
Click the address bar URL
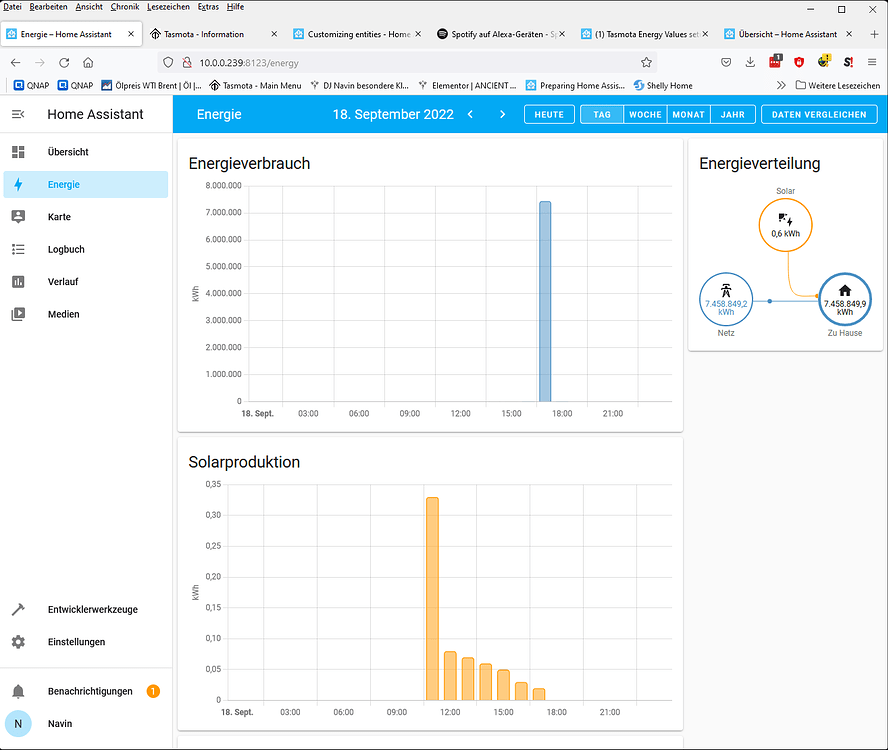click(x=249, y=63)
